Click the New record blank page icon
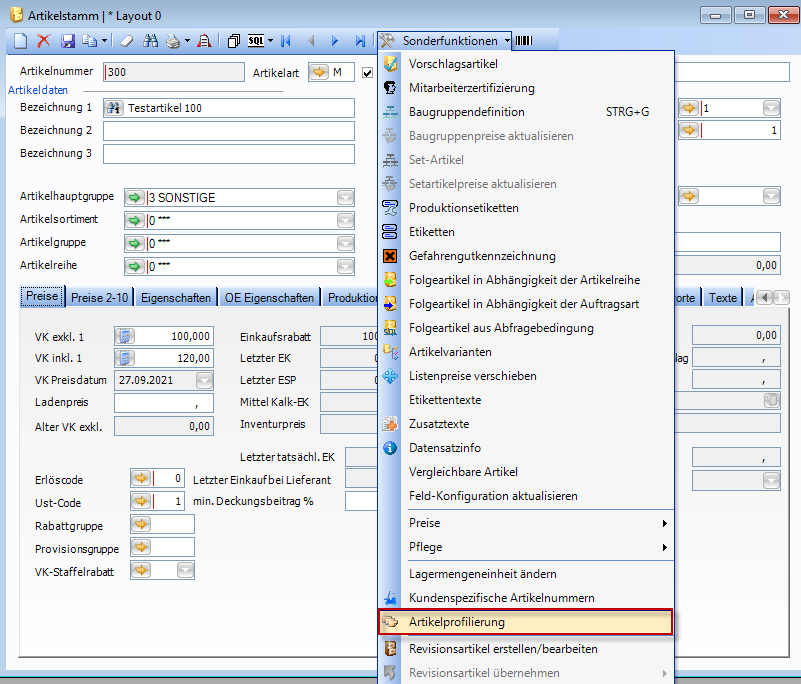The height and width of the screenshot is (684, 801). pos(21,41)
